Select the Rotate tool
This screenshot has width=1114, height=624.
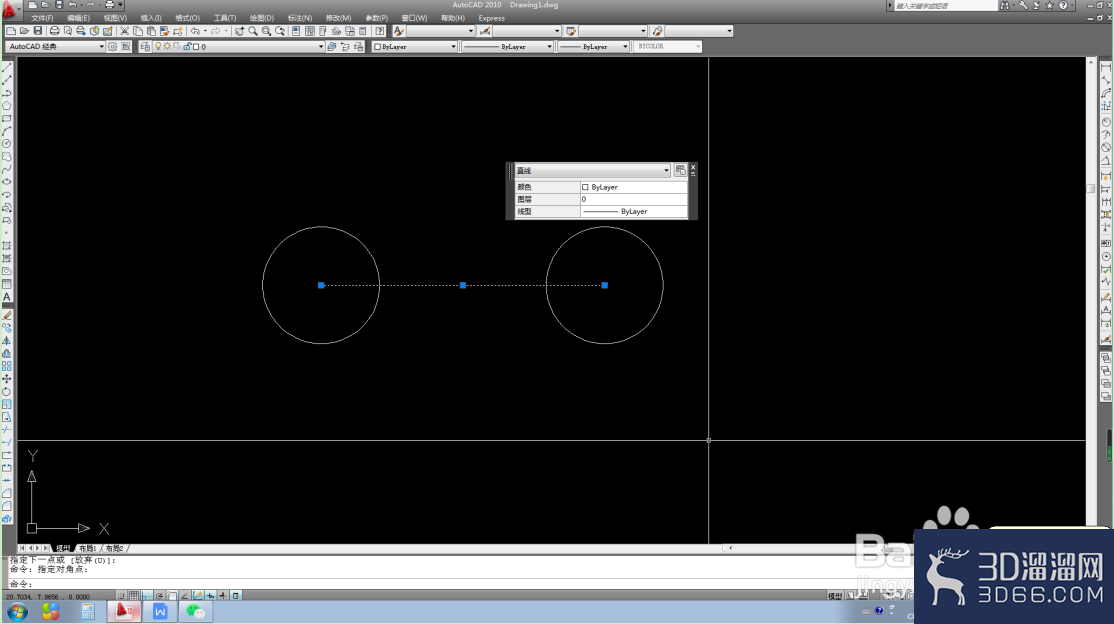(7, 392)
